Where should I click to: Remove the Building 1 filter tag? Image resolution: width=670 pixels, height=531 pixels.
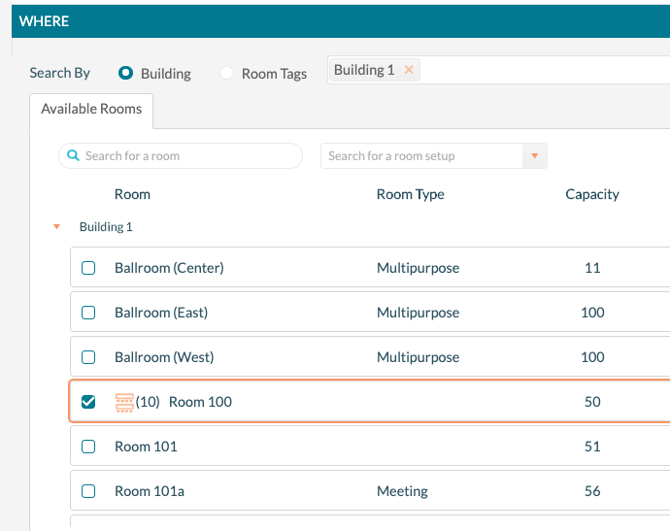tap(409, 70)
